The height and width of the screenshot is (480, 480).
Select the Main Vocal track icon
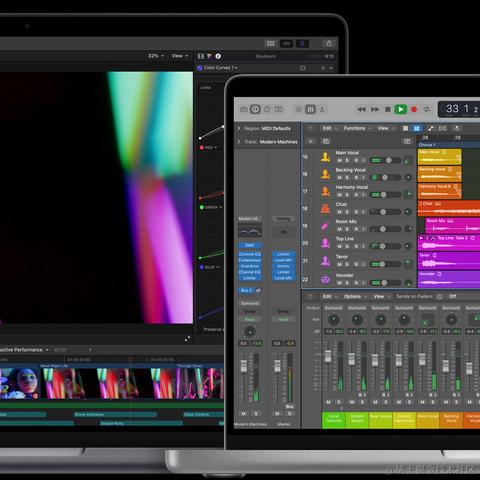tap(325, 157)
